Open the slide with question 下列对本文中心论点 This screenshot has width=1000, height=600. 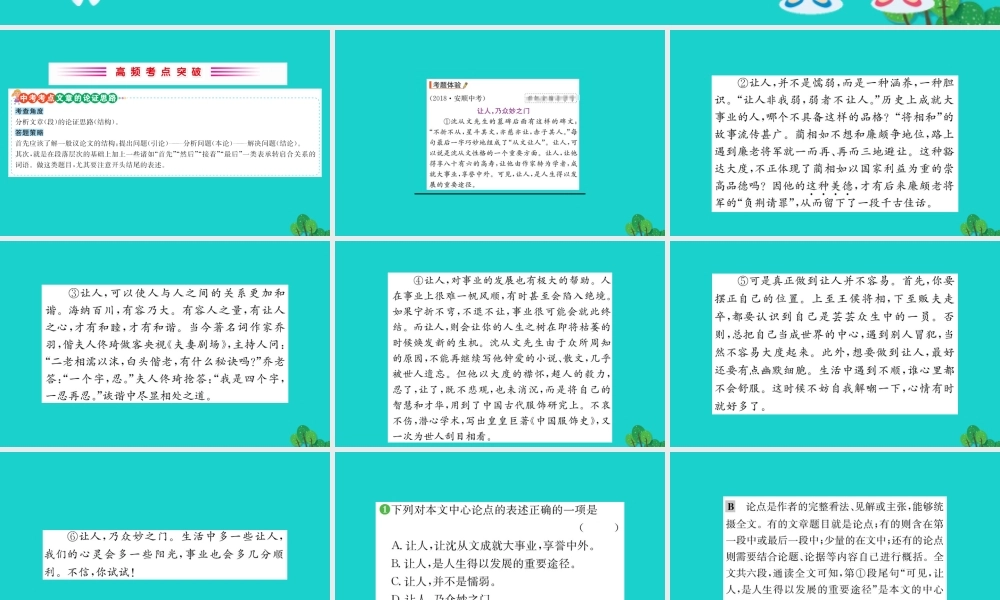500,526
